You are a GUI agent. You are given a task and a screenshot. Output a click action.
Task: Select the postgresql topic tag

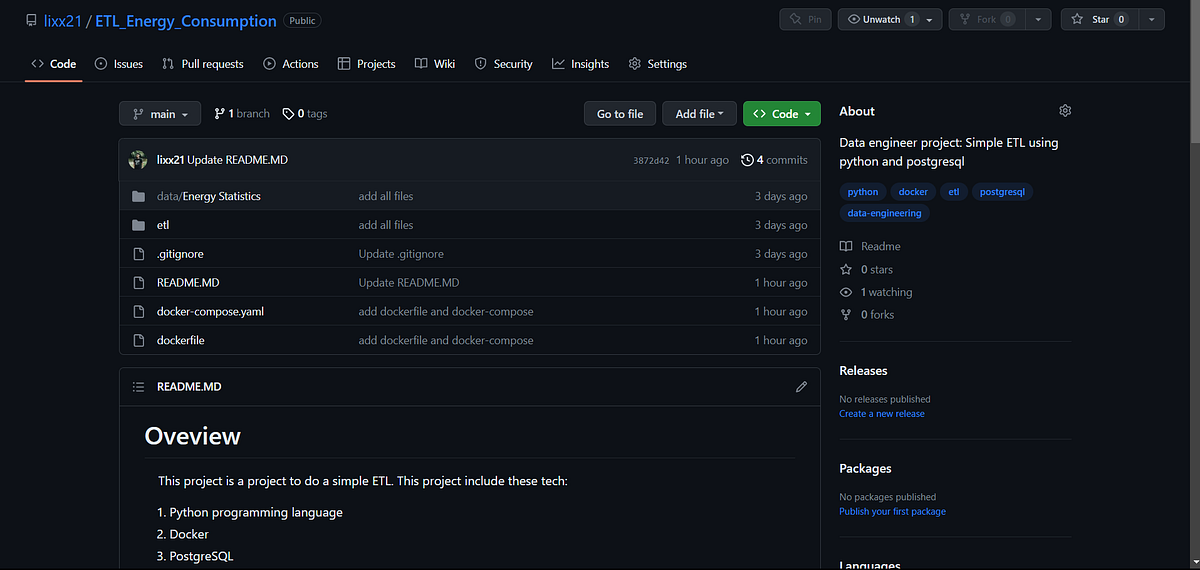(x=1002, y=192)
